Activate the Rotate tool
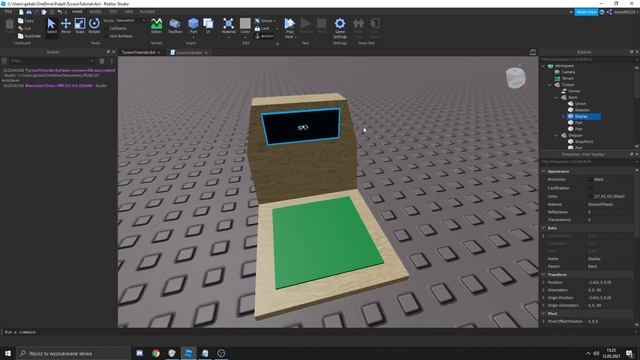The height and width of the screenshot is (360, 640). pyautogui.click(x=94, y=26)
